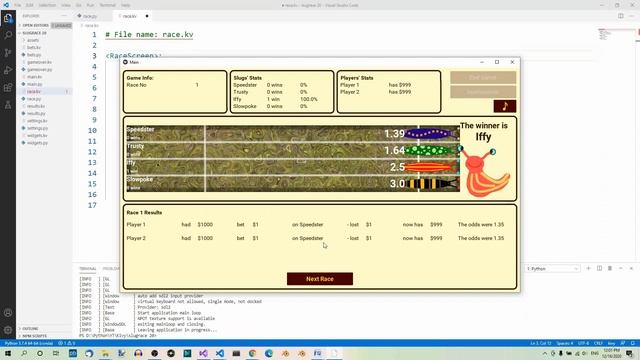Click the End Game button in slug race window

pyautogui.click(x=483, y=78)
